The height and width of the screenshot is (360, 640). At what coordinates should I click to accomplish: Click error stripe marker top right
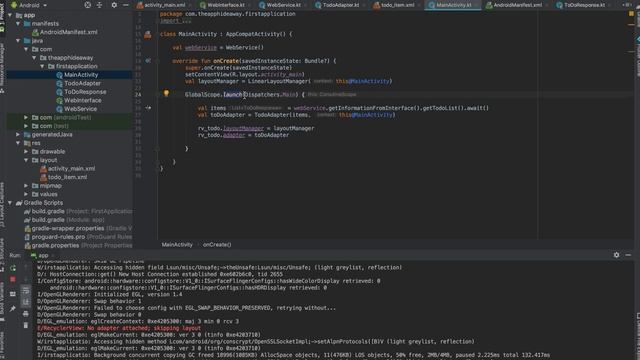[x=631, y=14]
